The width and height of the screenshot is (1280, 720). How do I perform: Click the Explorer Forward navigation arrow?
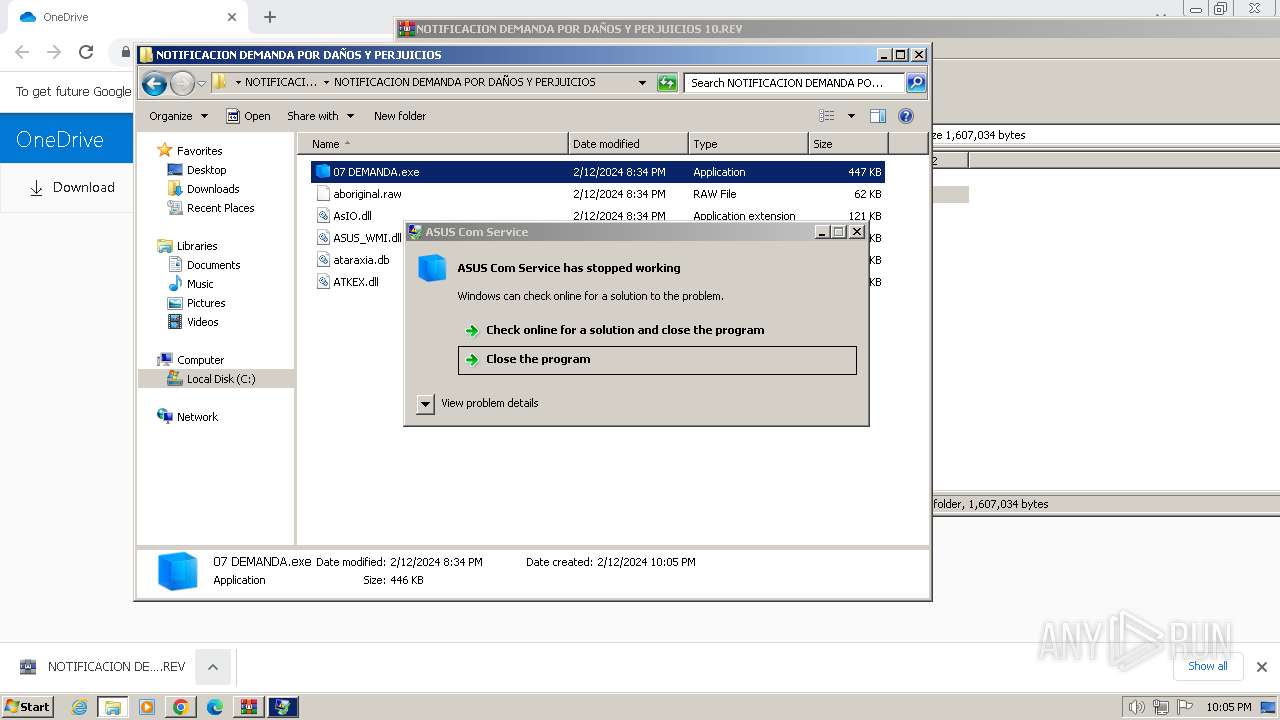point(182,83)
